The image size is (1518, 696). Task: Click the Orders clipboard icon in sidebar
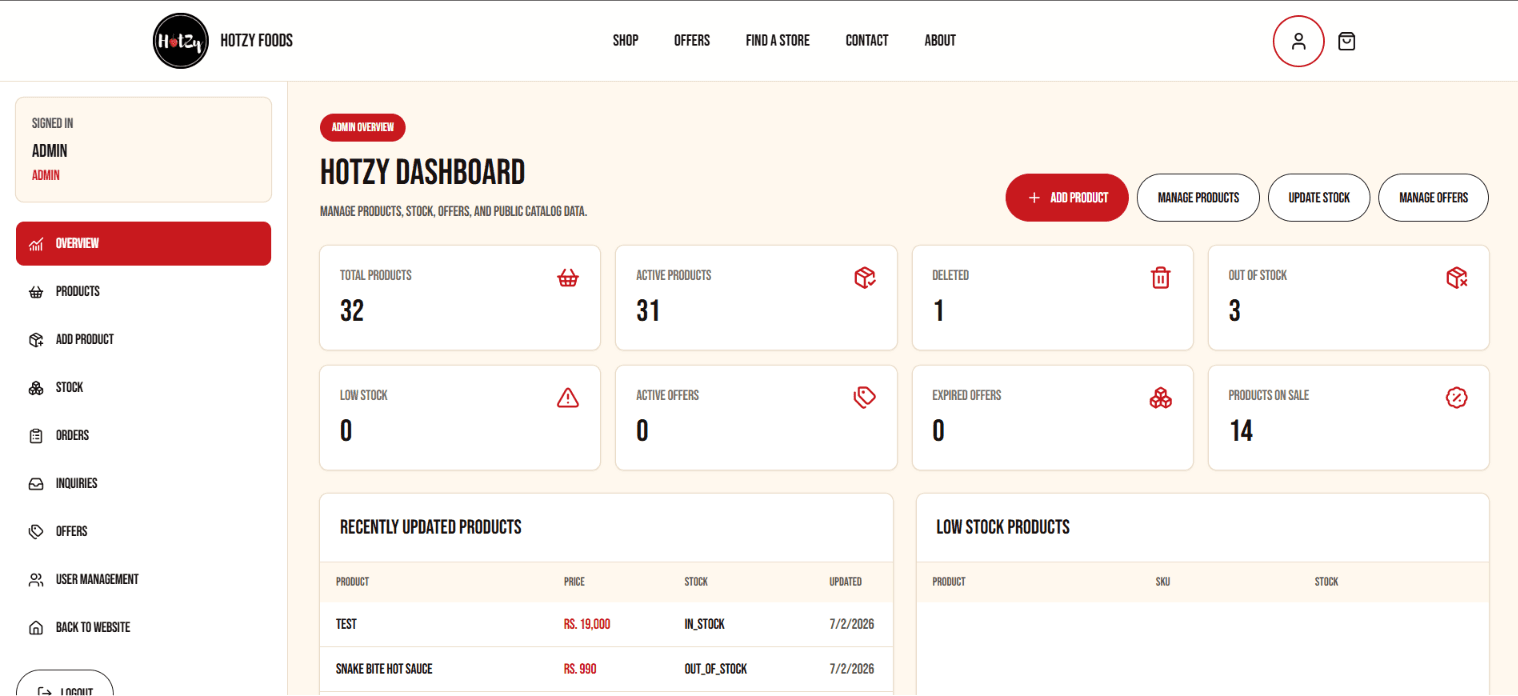[x=36, y=436]
